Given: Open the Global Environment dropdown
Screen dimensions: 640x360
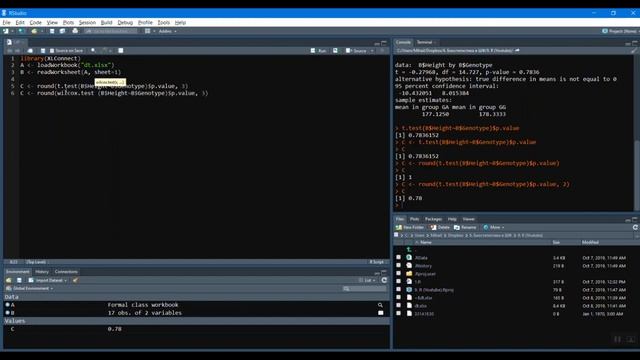Looking at the screenshot, I should (x=30, y=289).
